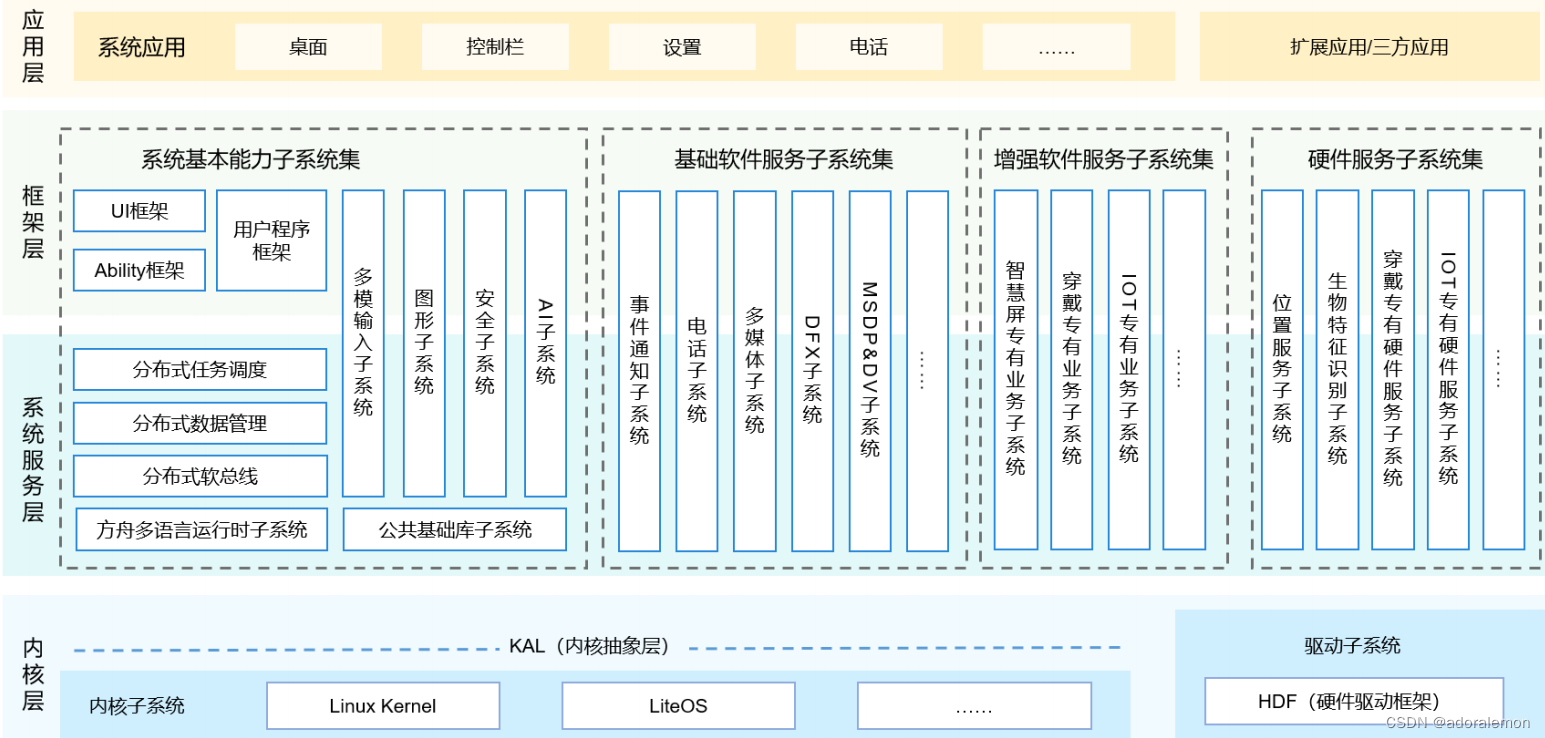
Task: Select the 电话 application box
Action: coord(869,47)
